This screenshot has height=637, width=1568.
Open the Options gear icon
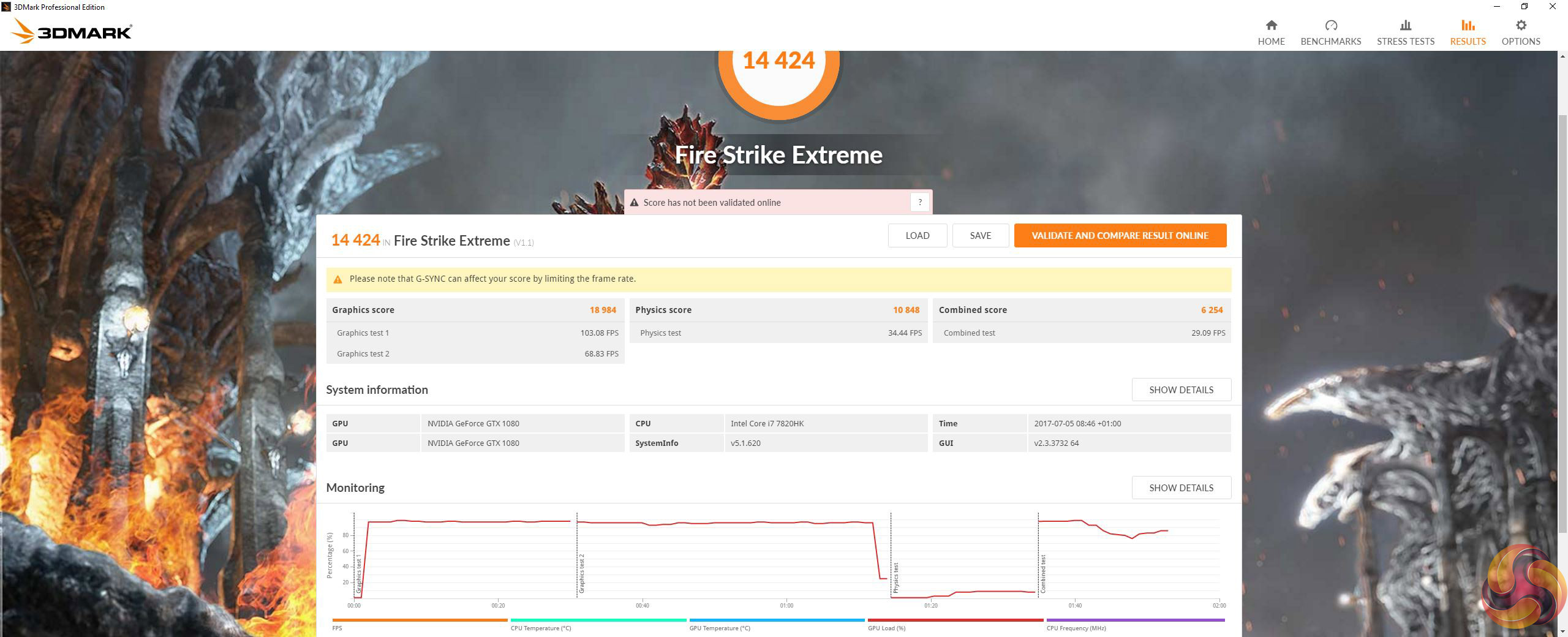tap(1521, 25)
